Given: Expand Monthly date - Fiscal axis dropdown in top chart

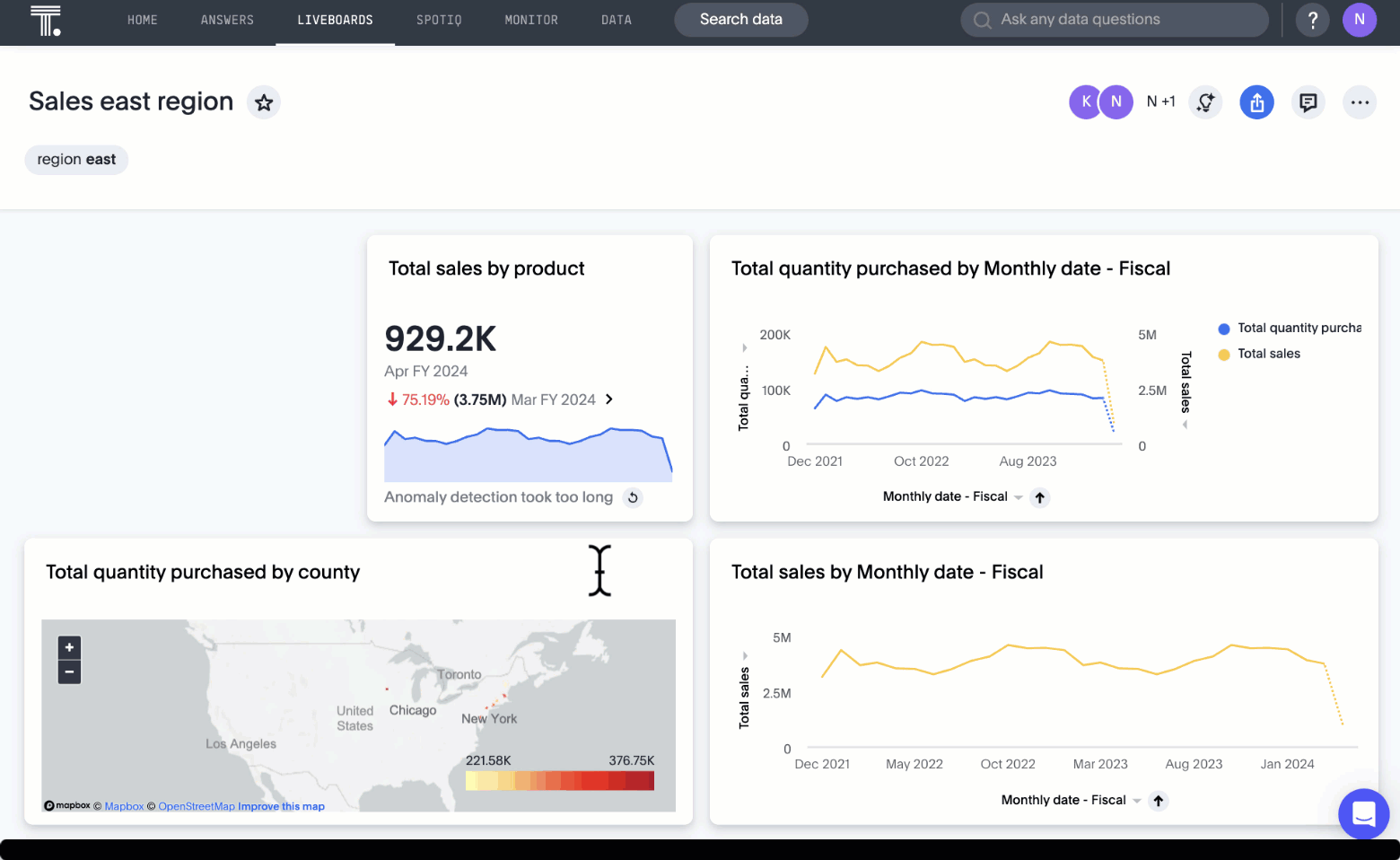Looking at the screenshot, I should pos(1019,497).
